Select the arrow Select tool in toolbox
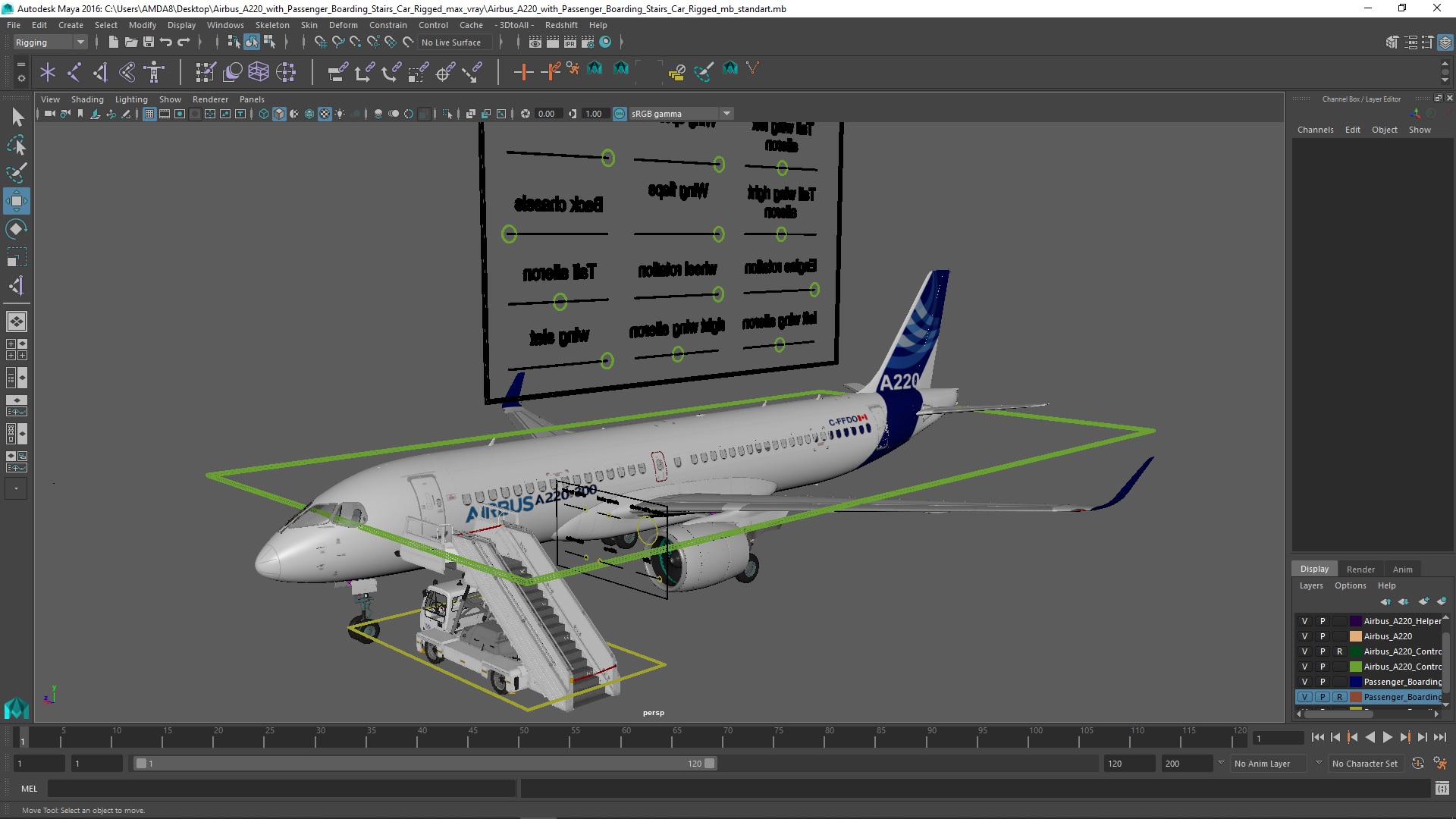The image size is (1456, 819). [17, 117]
